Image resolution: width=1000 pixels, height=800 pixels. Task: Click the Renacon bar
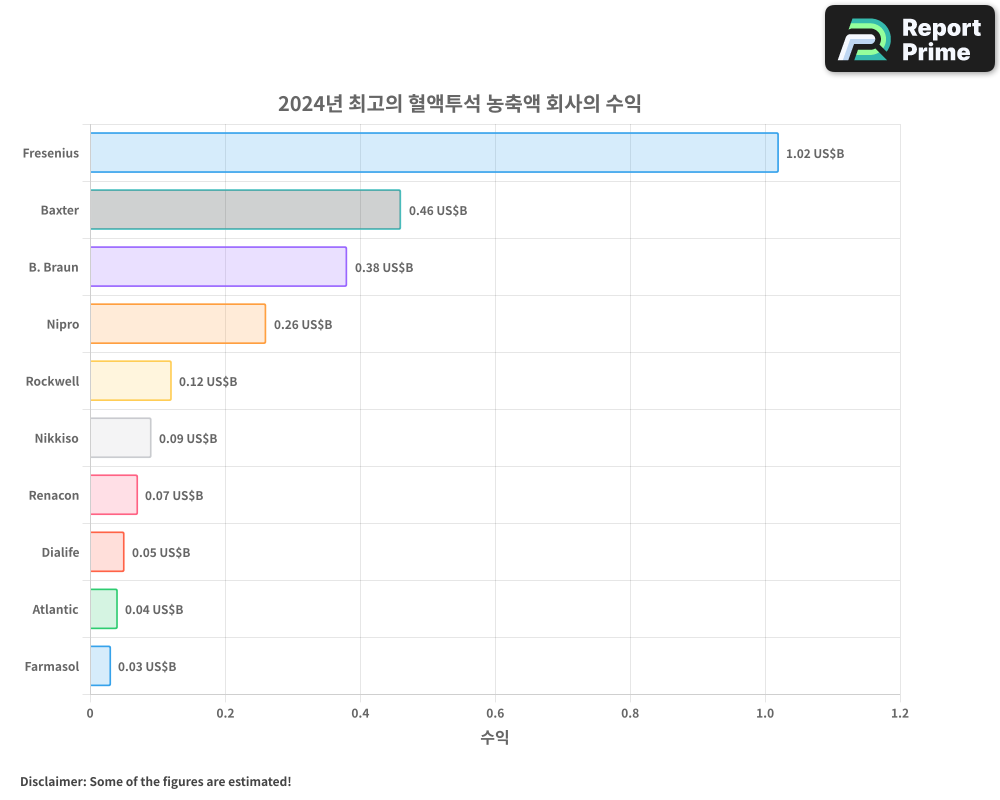(113, 495)
